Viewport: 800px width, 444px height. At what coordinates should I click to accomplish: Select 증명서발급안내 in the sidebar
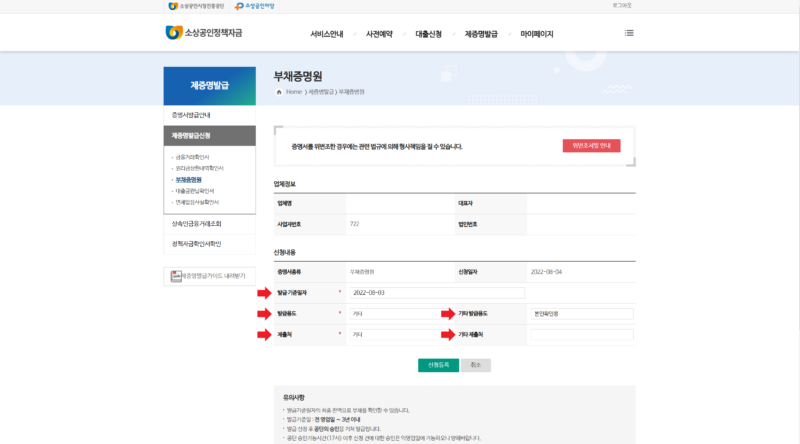(x=210, y=115)
